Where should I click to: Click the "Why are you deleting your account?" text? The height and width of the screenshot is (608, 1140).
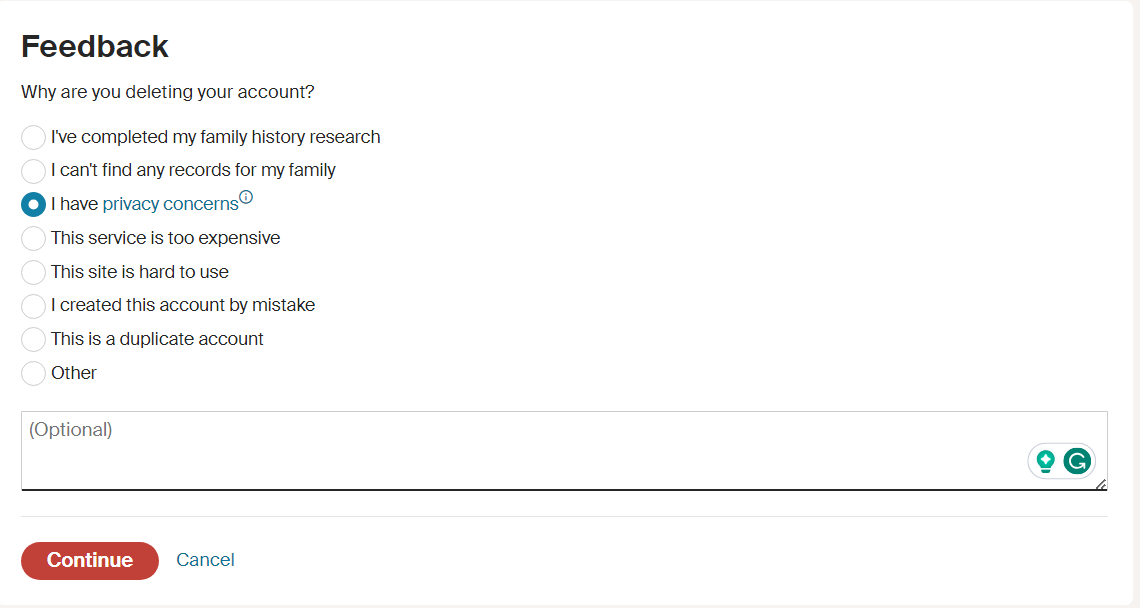pyautogui.click(x=168, y=92)
